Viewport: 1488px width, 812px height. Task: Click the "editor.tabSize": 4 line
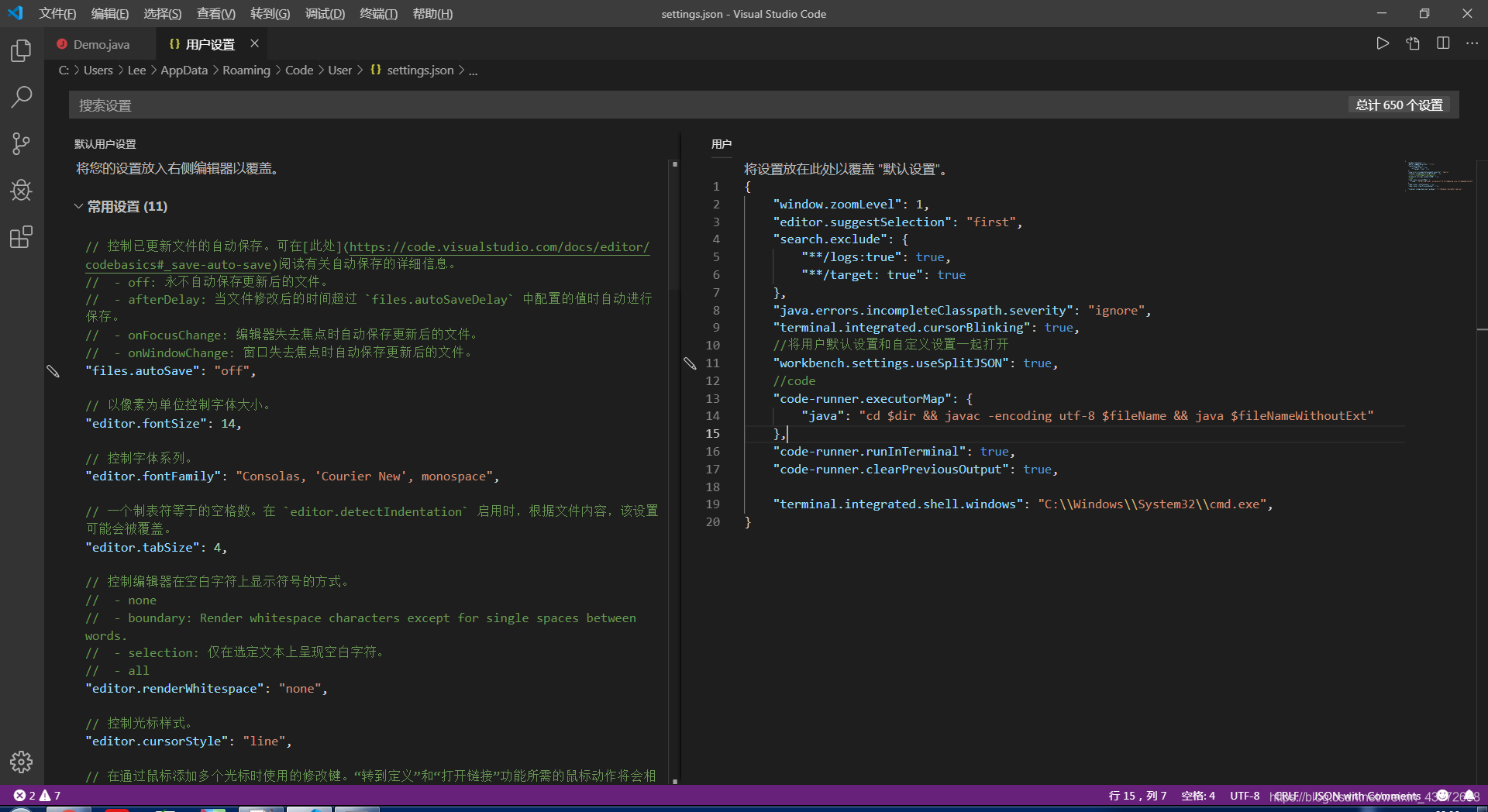(x=157, y=548)
